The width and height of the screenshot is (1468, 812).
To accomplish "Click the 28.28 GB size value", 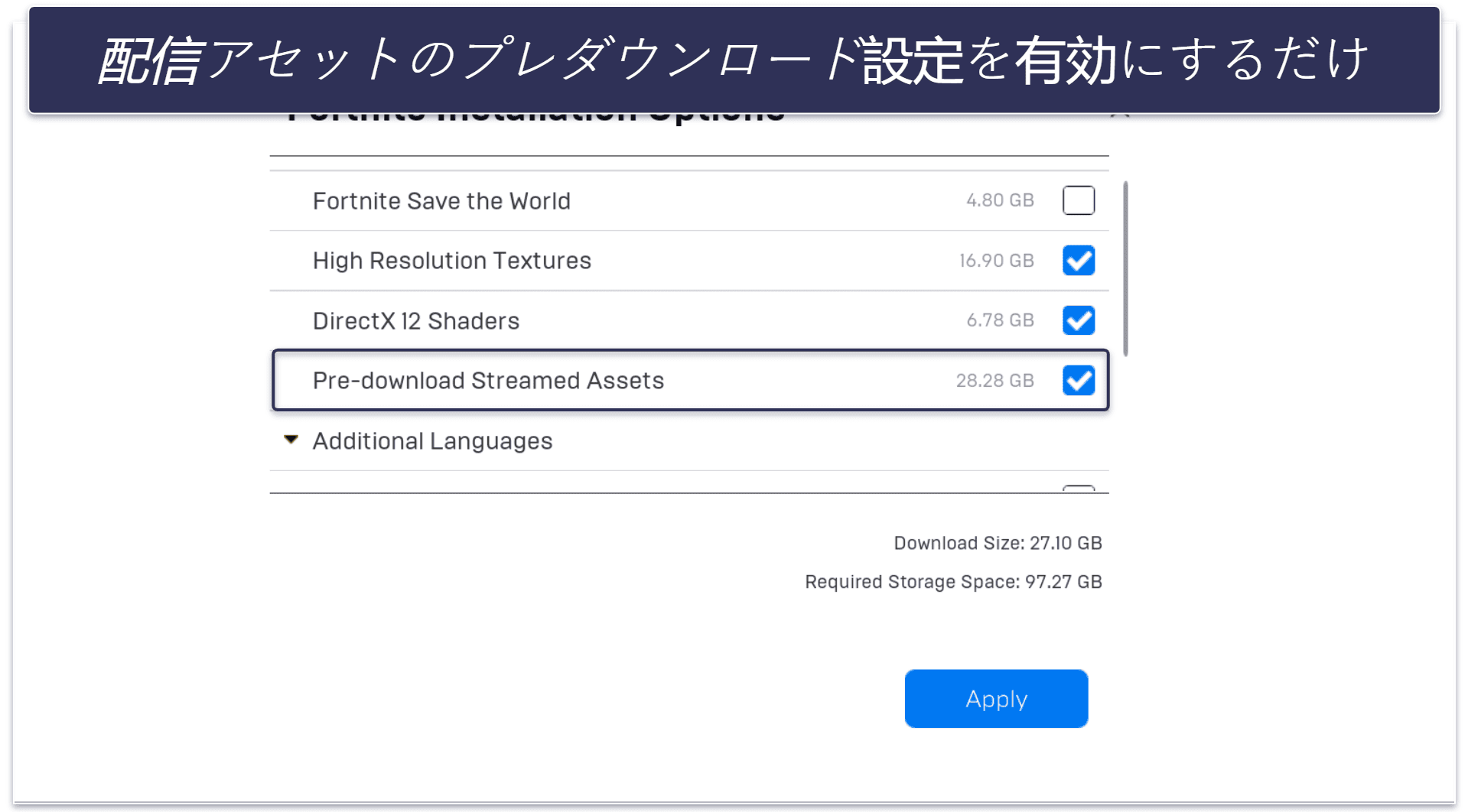I will [x=994, y=381].
